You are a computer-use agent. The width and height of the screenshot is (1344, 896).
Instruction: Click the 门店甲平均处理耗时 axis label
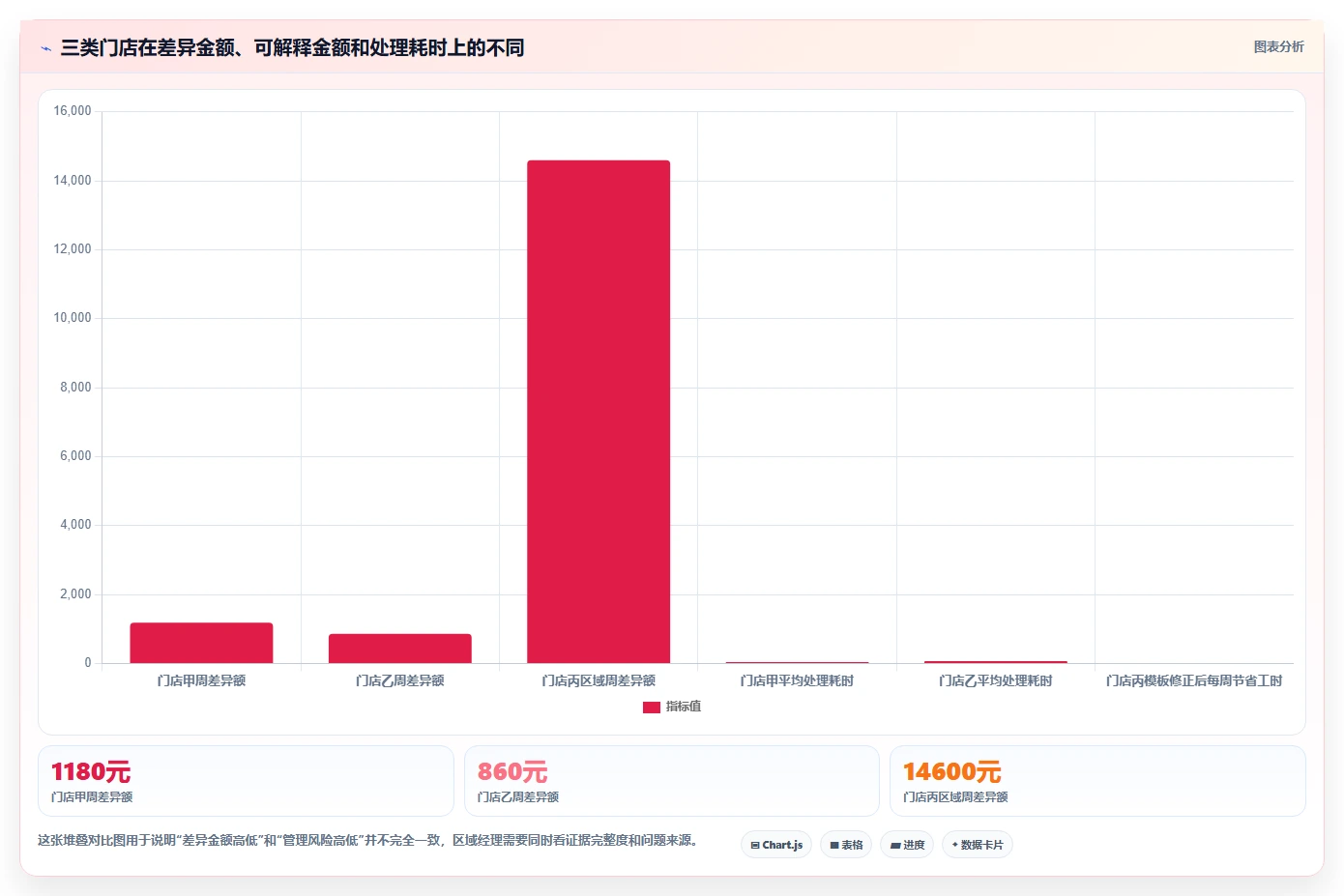(x=798, y=680)
